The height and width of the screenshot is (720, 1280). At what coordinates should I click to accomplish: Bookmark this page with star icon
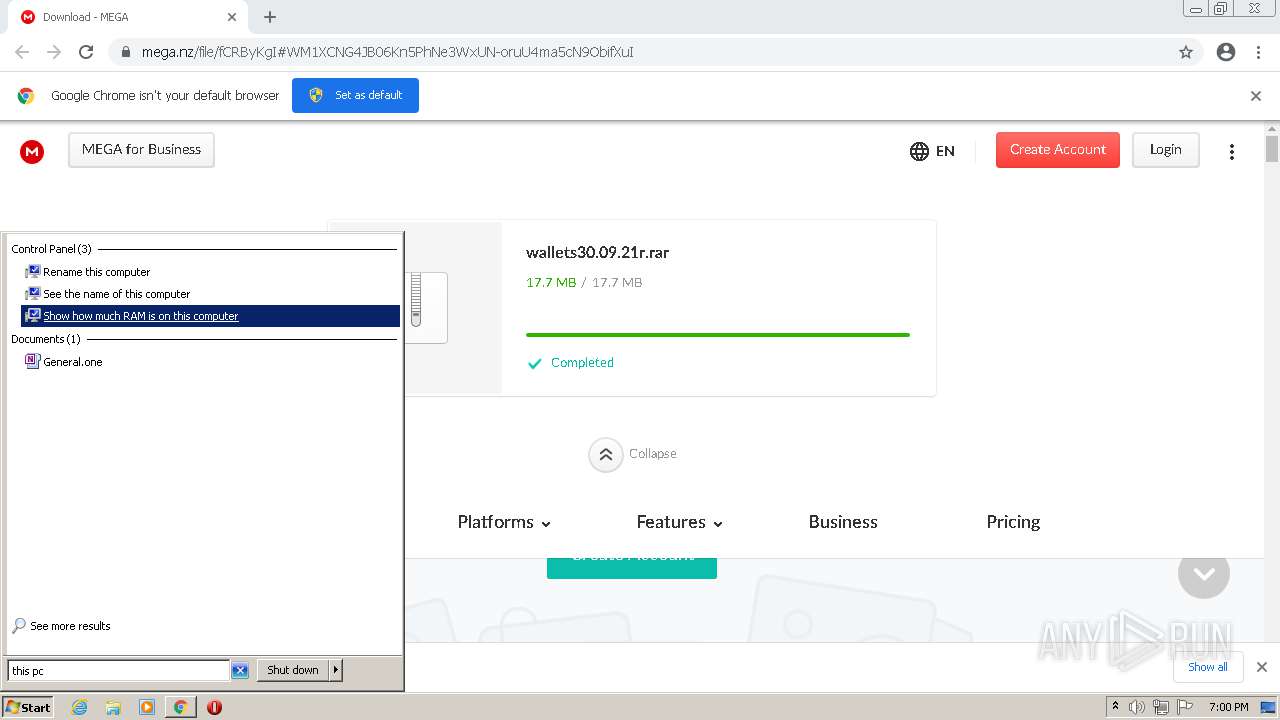tap(1186, 52)
